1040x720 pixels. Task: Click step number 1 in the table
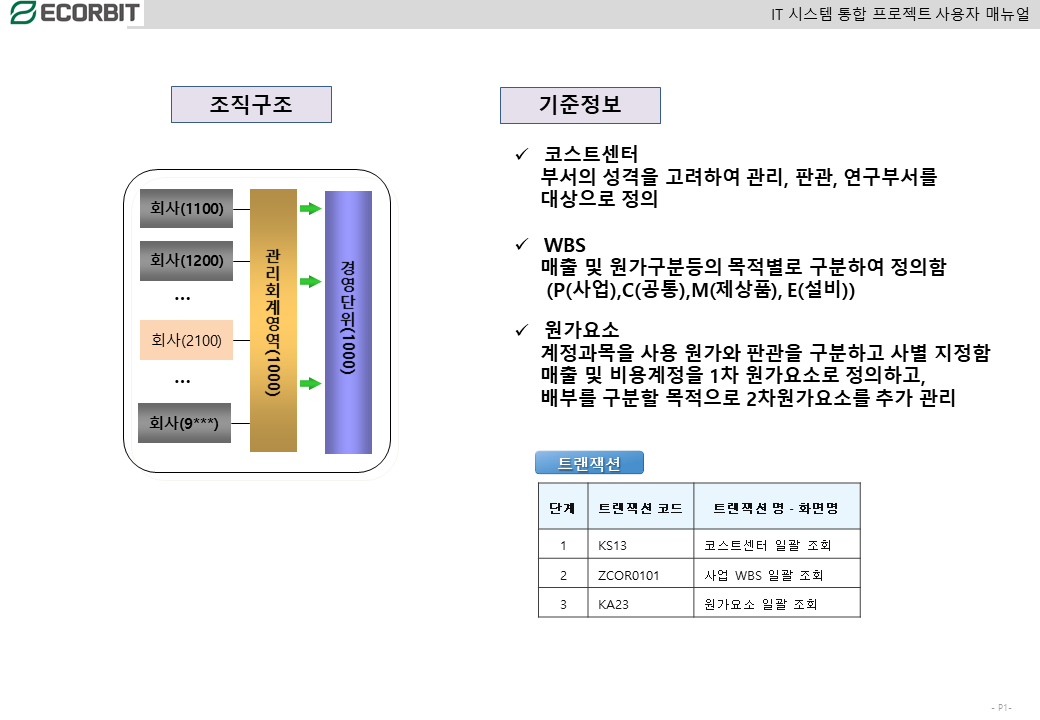tap(563, 545)
